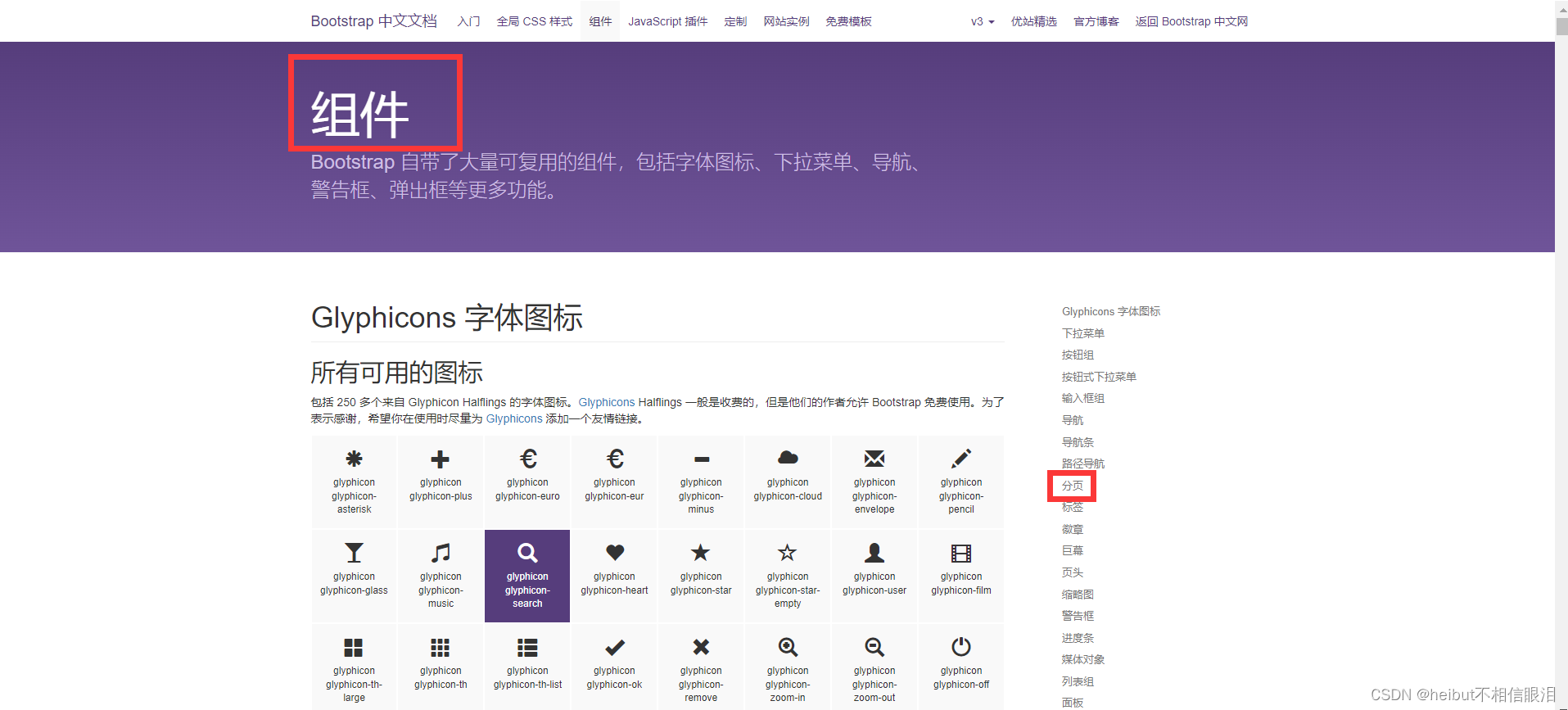The height and width of the screenshot is (710, 1568).
Task: Open 网站实例 nav item
Action: 786,21
